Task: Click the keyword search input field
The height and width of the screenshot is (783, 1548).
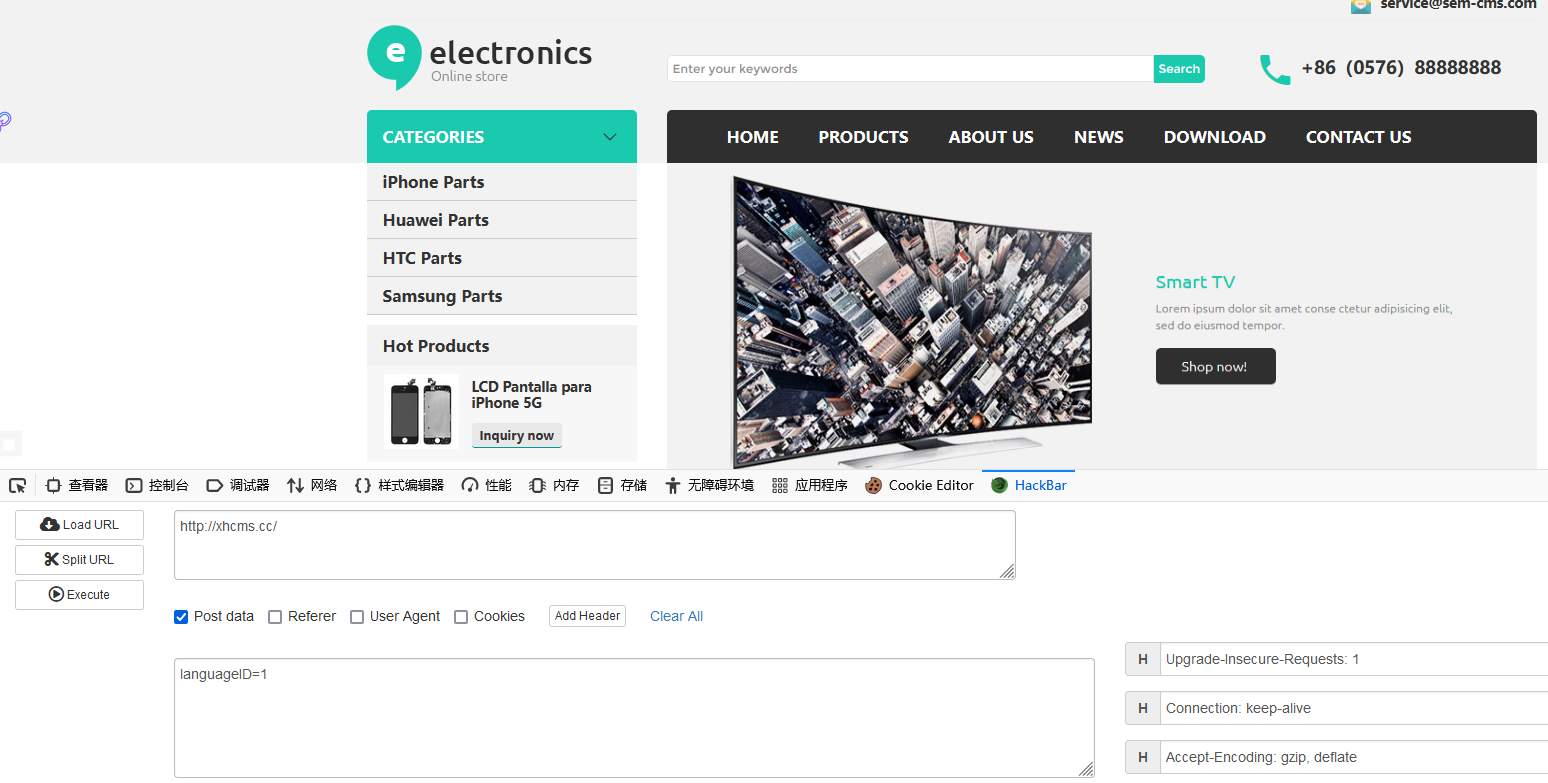Action: 909,69
